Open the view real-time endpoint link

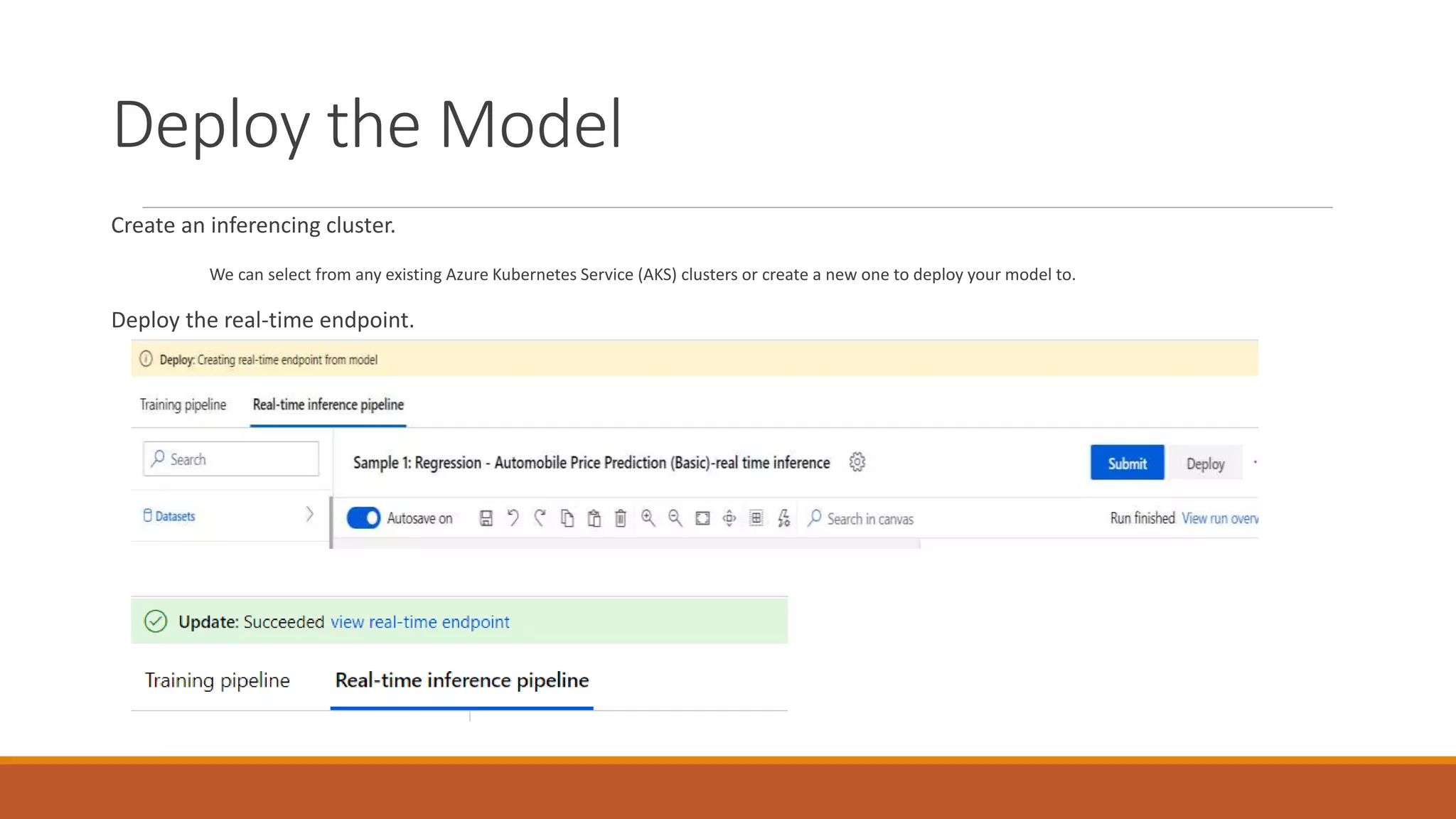pos(420,622)
